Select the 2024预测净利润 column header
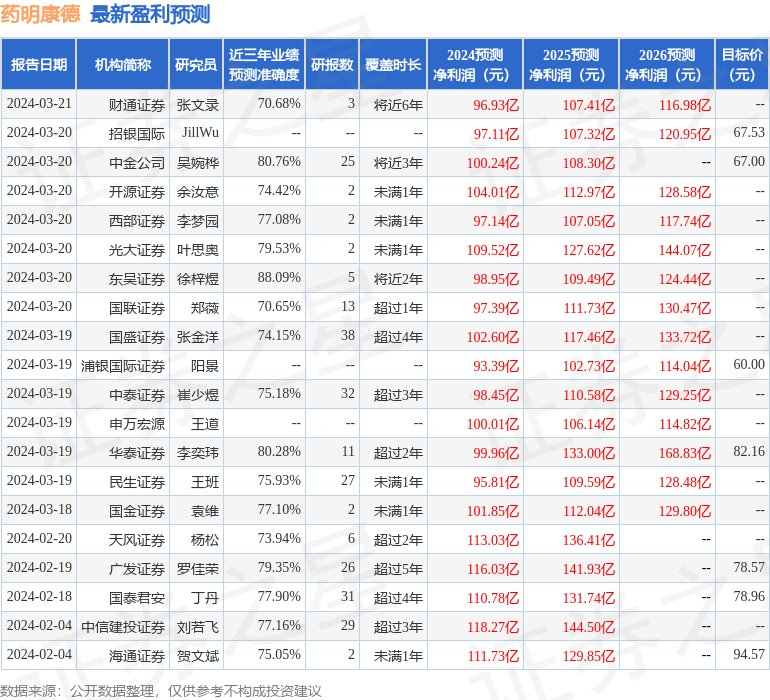The height and width of the screenshot is (700, 770). tap(475, 64)
